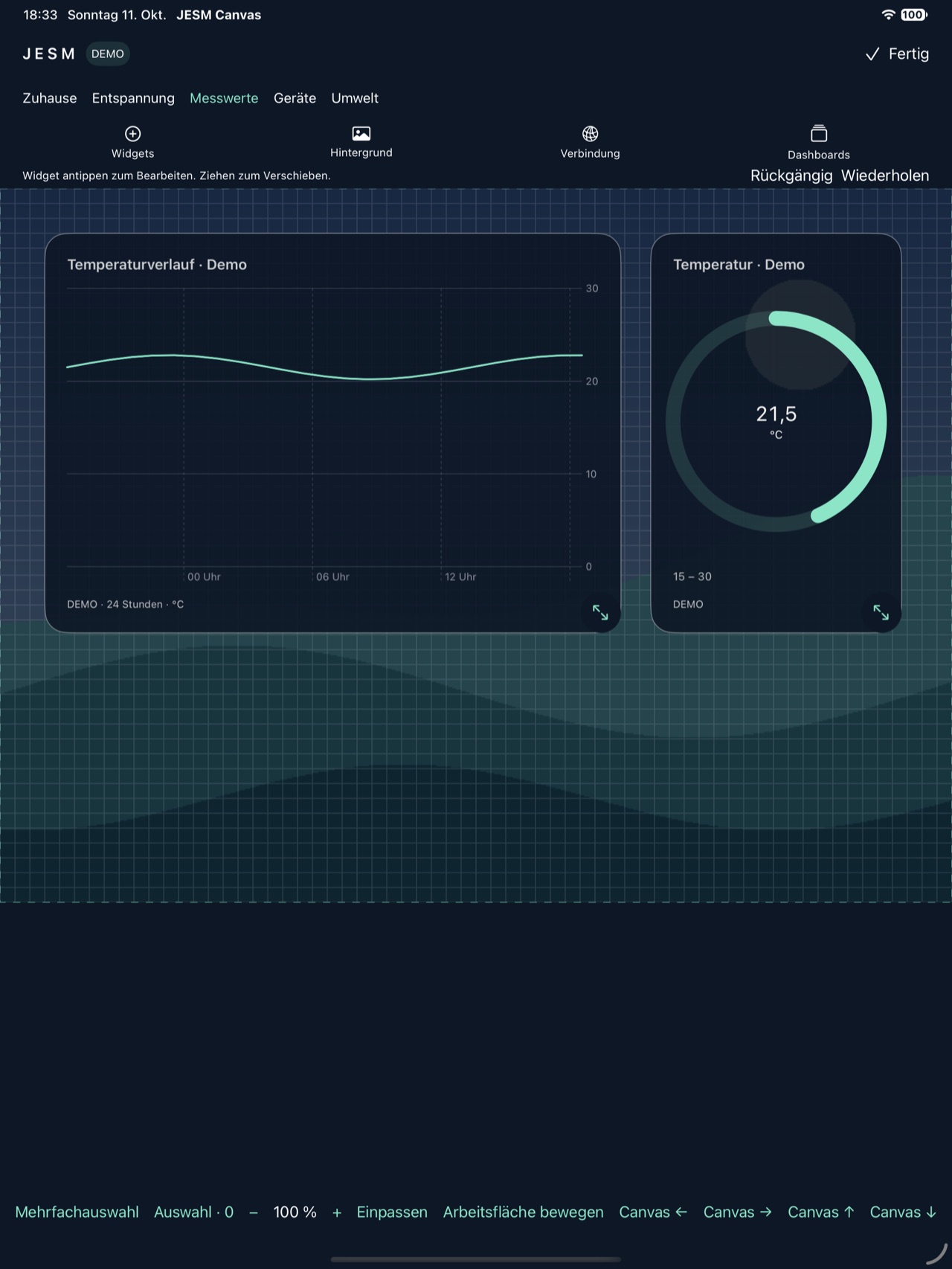Tap the resize handle on Temperatur gauge widget
The height and width of the screenshot is (1269, 952).
[881, 612]
